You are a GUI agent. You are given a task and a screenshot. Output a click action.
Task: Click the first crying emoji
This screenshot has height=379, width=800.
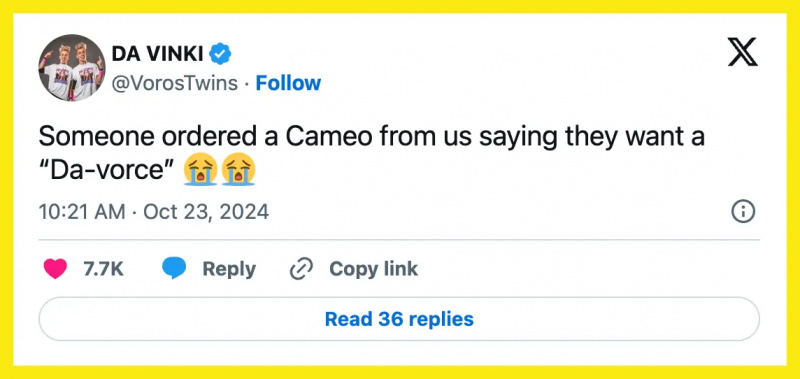[x=201, y=170]
